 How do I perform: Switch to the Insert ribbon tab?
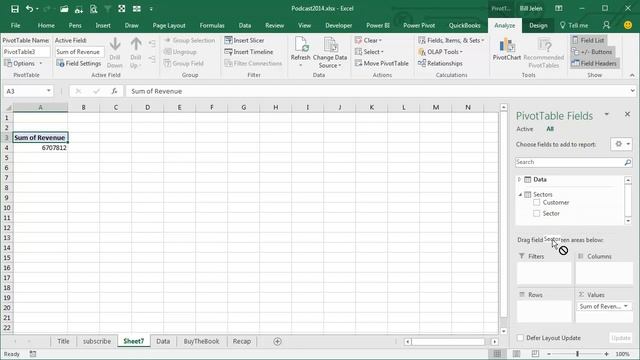pos(103,25)
